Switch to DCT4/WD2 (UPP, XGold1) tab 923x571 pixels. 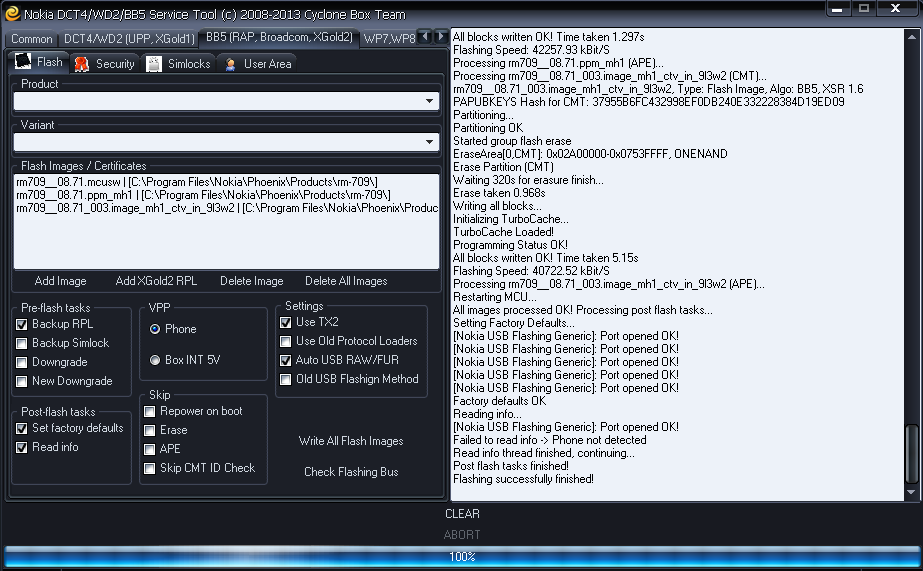[128, 38]
